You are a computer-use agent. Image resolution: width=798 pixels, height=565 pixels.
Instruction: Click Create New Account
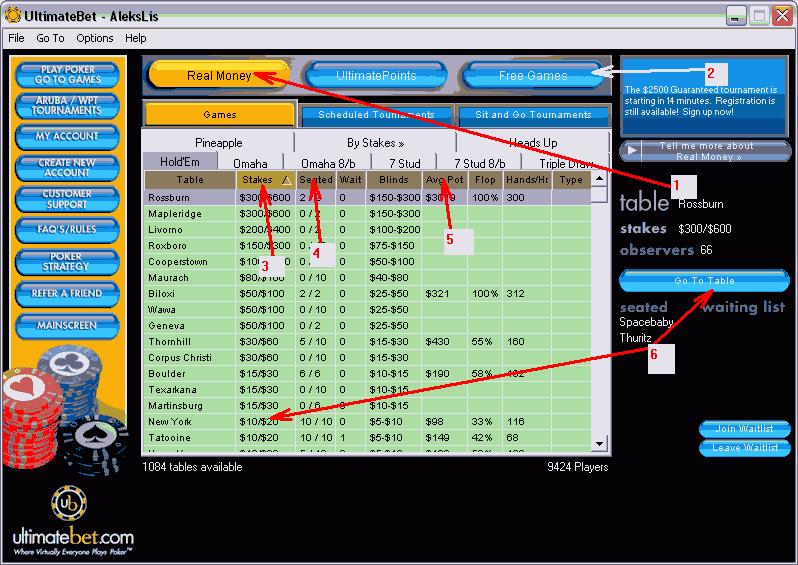pyautogui.click(x=67, y=167)
